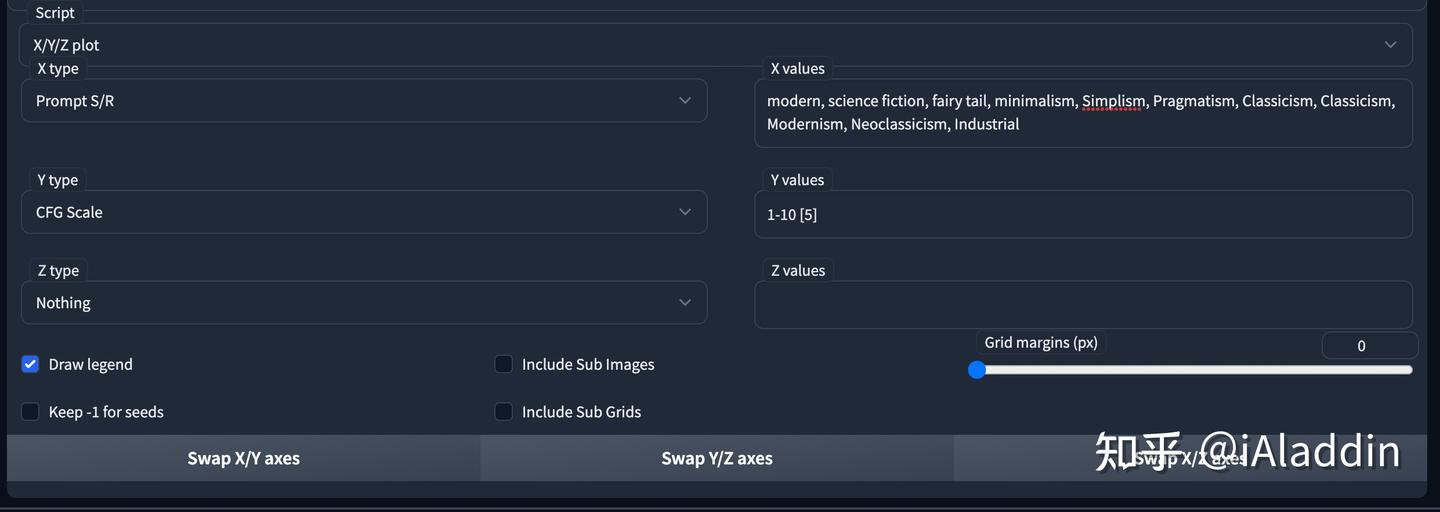The width and height of the screenshot is (1440, 512).
Task: Focus the empty Z values field
Action: pyautogui.click(x=1082, y=305)
